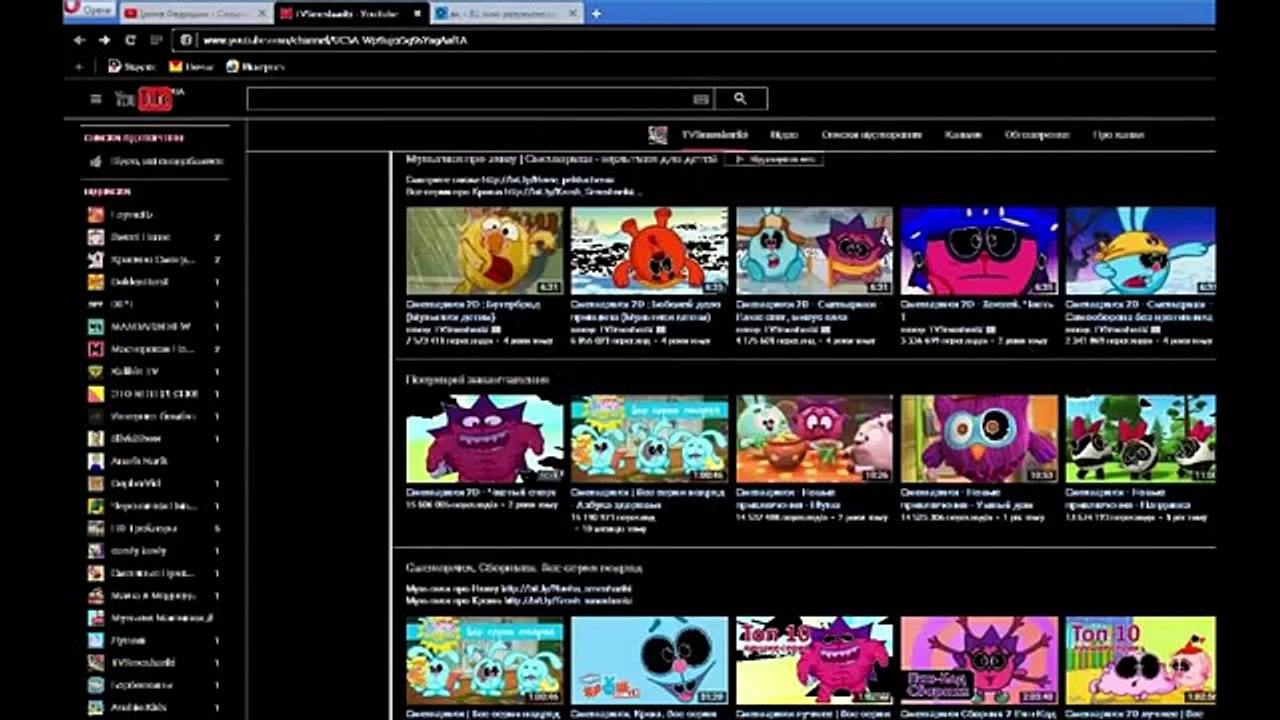Play the rabbit, pink character and pig thumbnail
Screen dimensions: 1280x720
coord(814,439)
